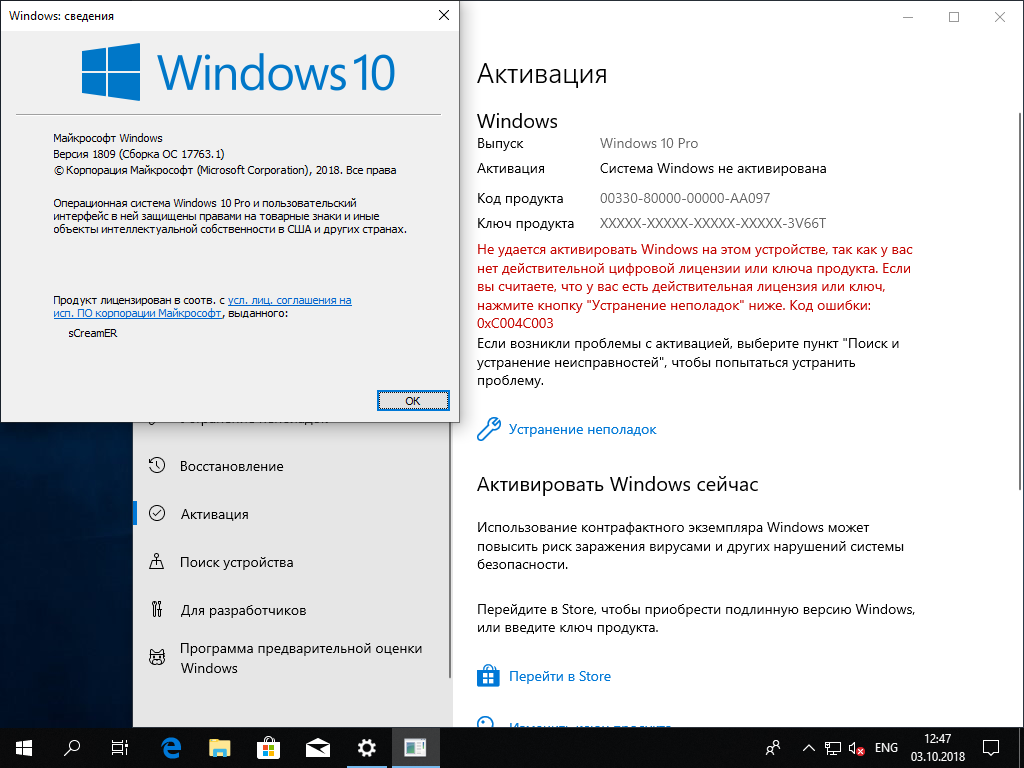Screen dimensions: 1024x768
Task: Click the network status tray icon
Action: click(832, 748)
